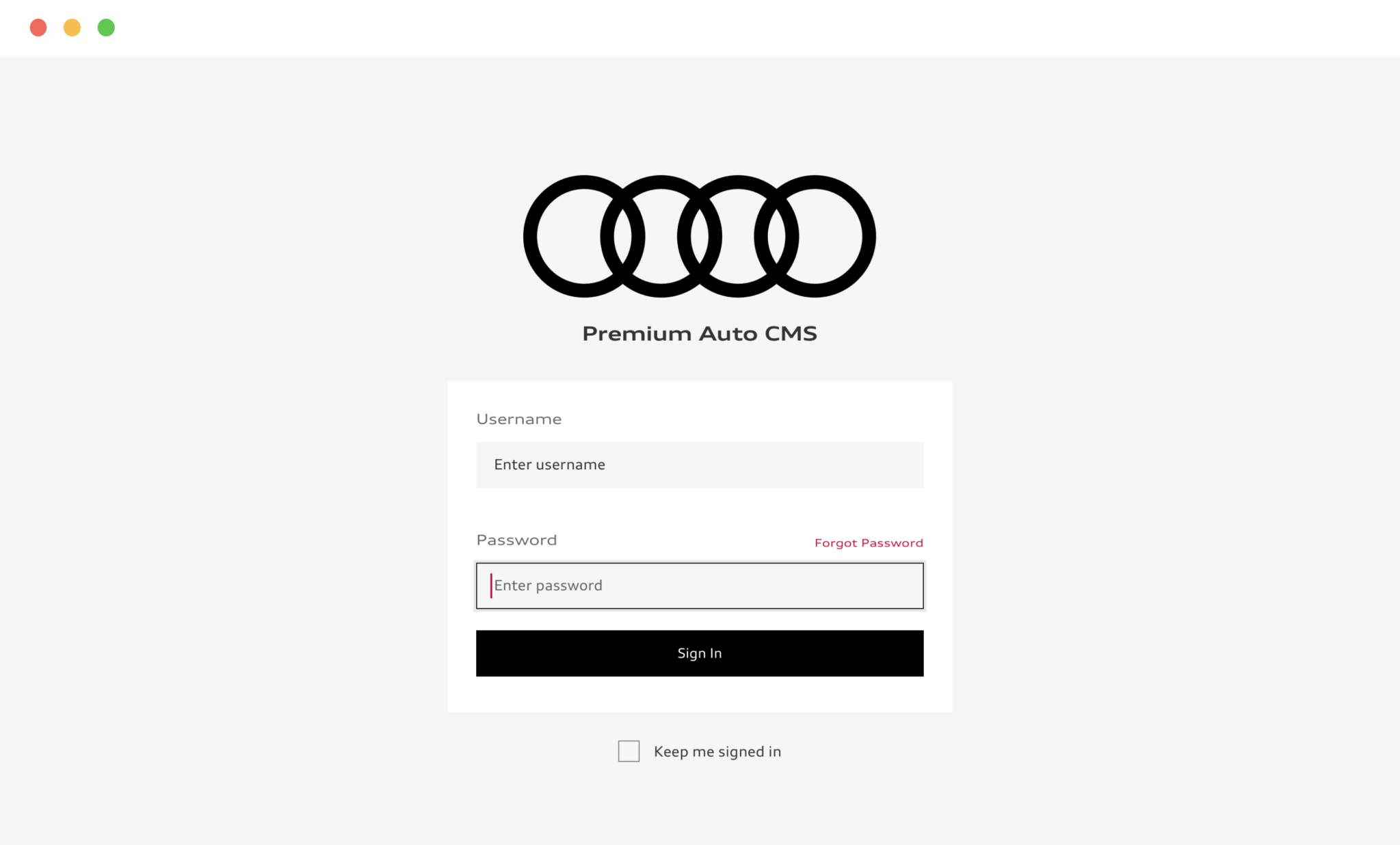Image resolution: width=1400 pixels, height=845 pixels.
Task: Click the Premium Auto CMS heading
Action: pos(699,333)
